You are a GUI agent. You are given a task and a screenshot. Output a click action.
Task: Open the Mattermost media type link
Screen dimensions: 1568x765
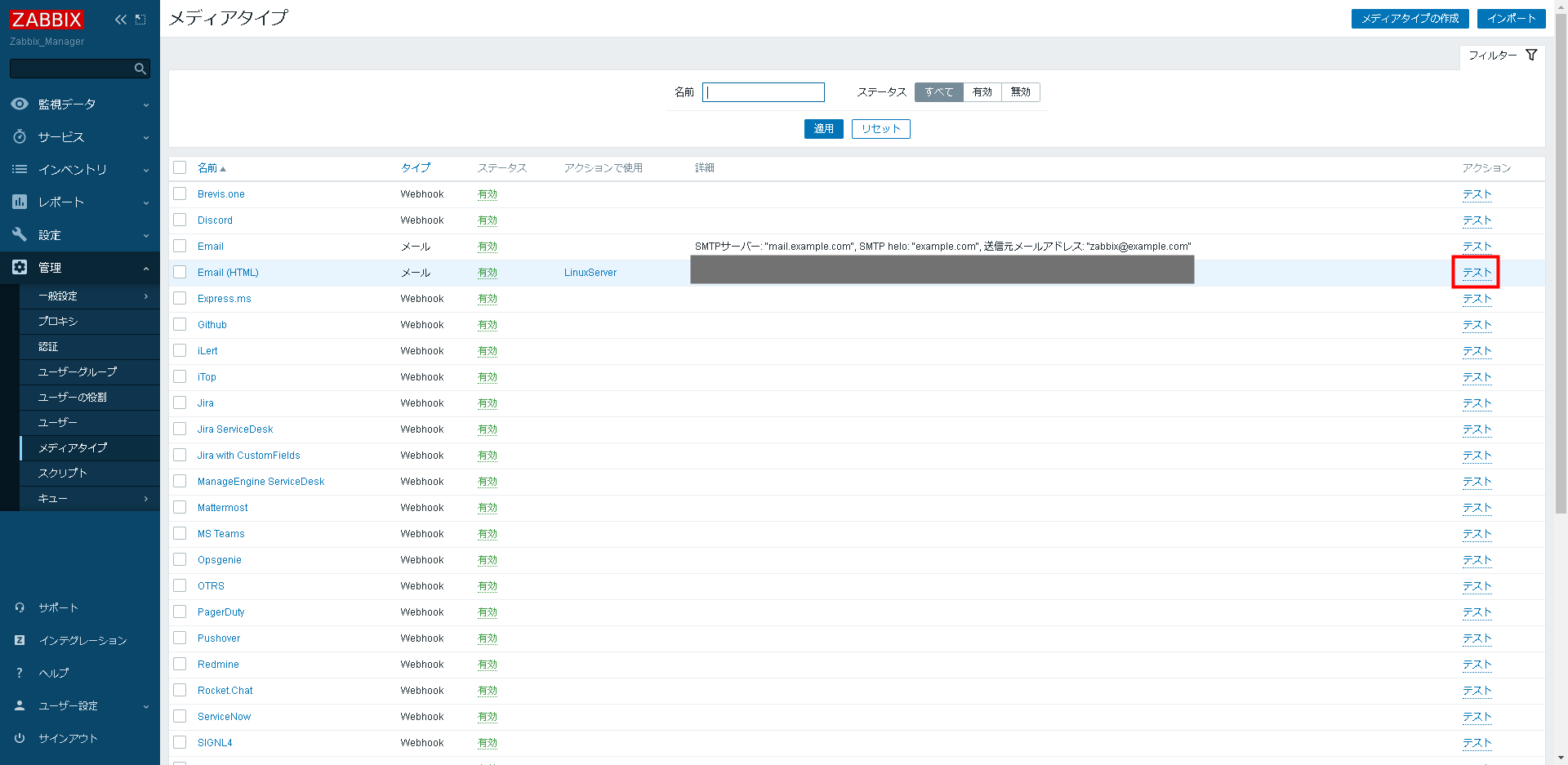point(222,508)
